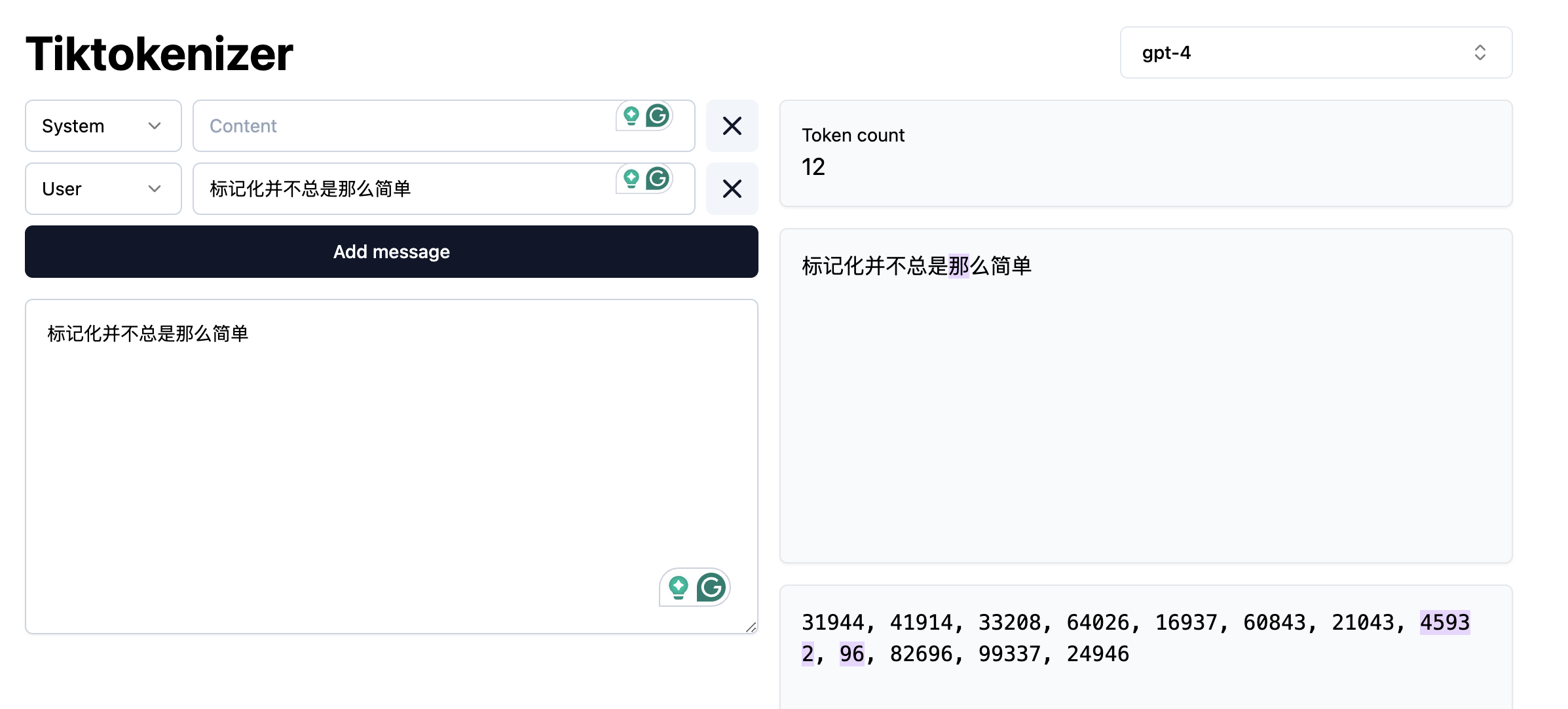Viewport: 1568px width, 709px height.
Task: Click the green lightbulb icon in the large text area
Action: [x=679, y=587]
